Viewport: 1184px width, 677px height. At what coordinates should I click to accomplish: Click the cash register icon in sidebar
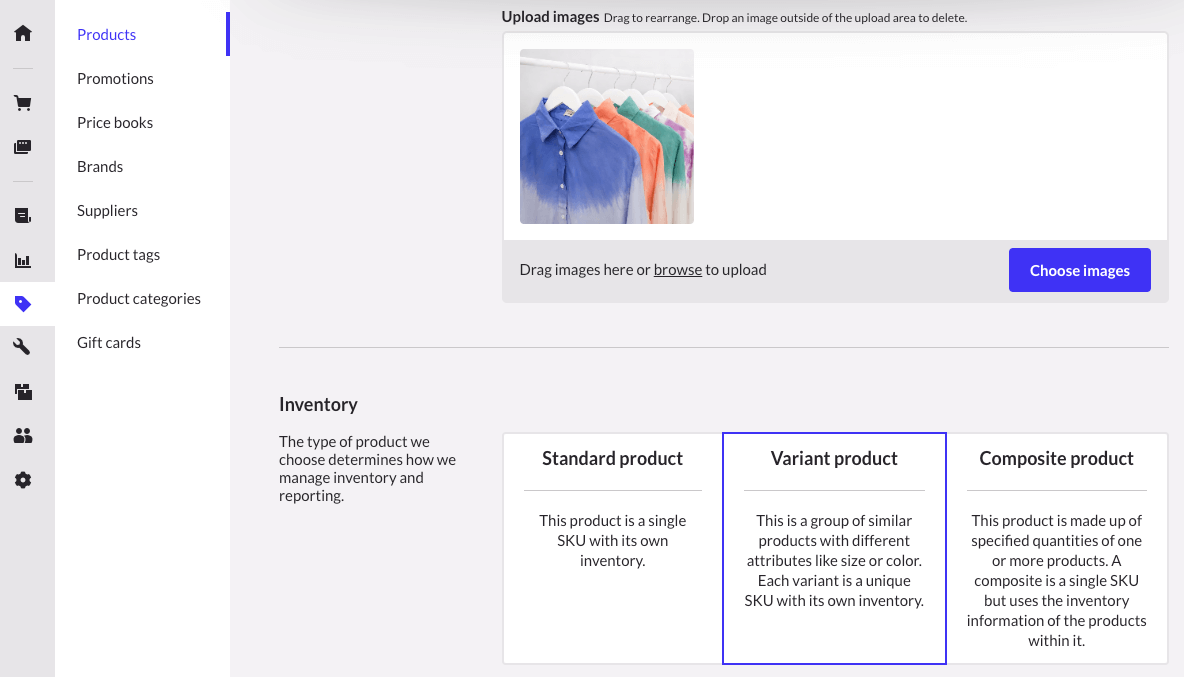coord(23,147)
